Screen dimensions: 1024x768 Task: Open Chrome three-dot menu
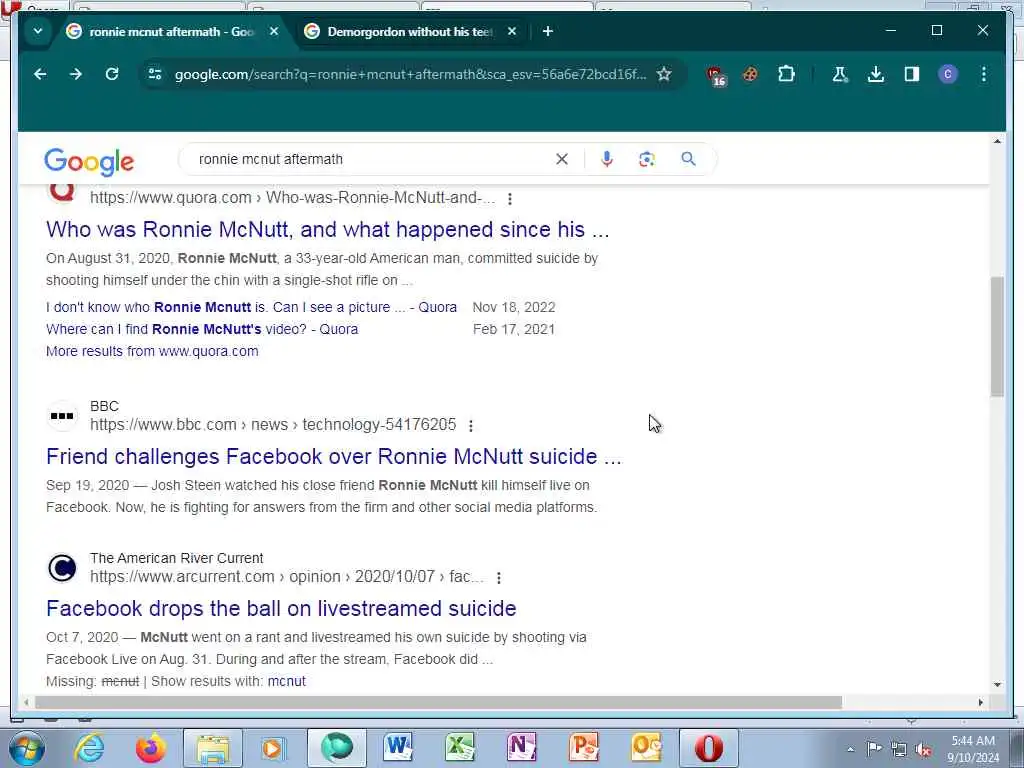coord(984,74)
